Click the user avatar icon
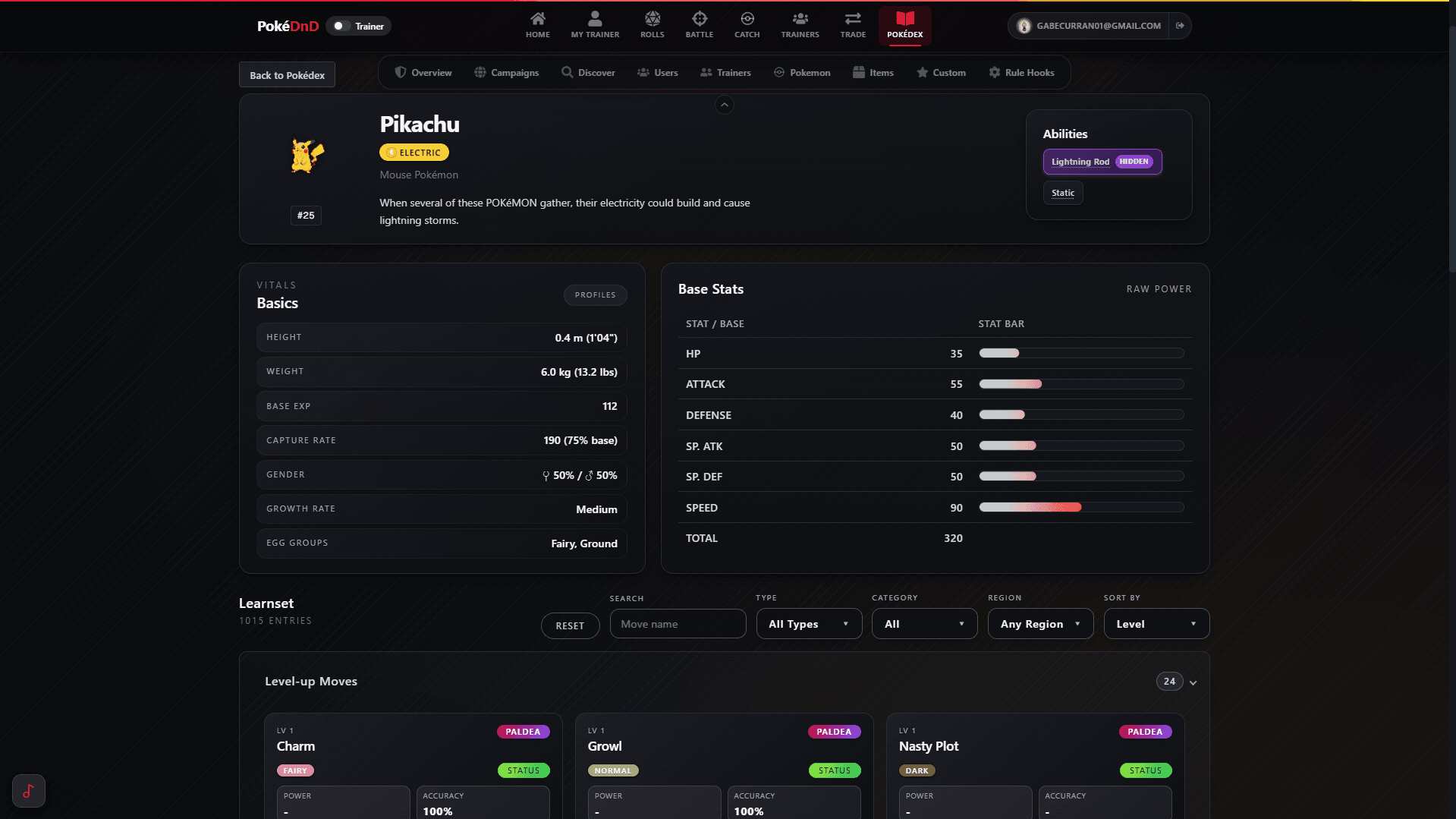 pos(1024,26)
